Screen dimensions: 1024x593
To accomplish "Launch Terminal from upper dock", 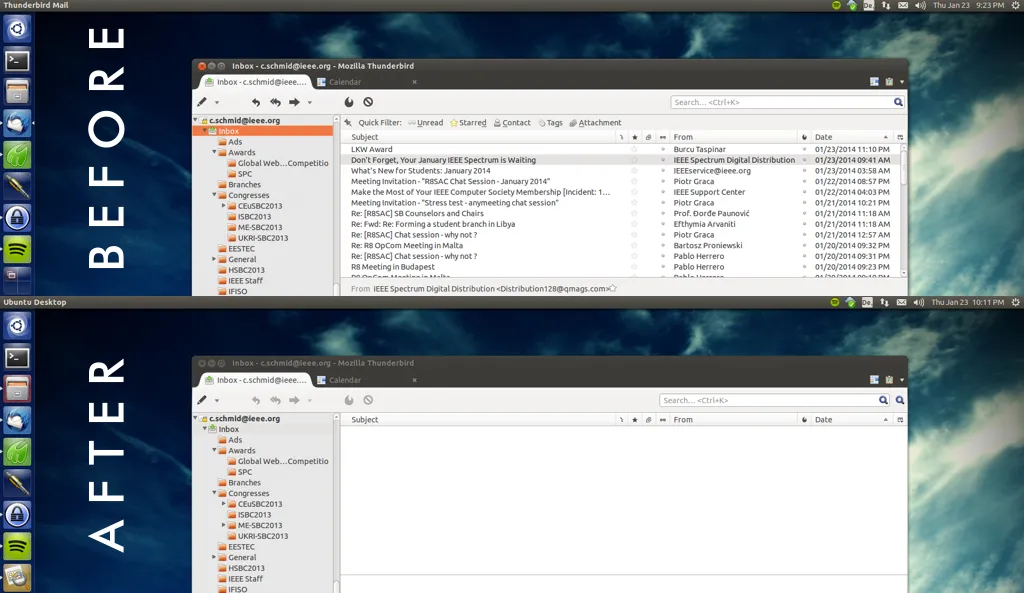I will [x=17, y=61].
